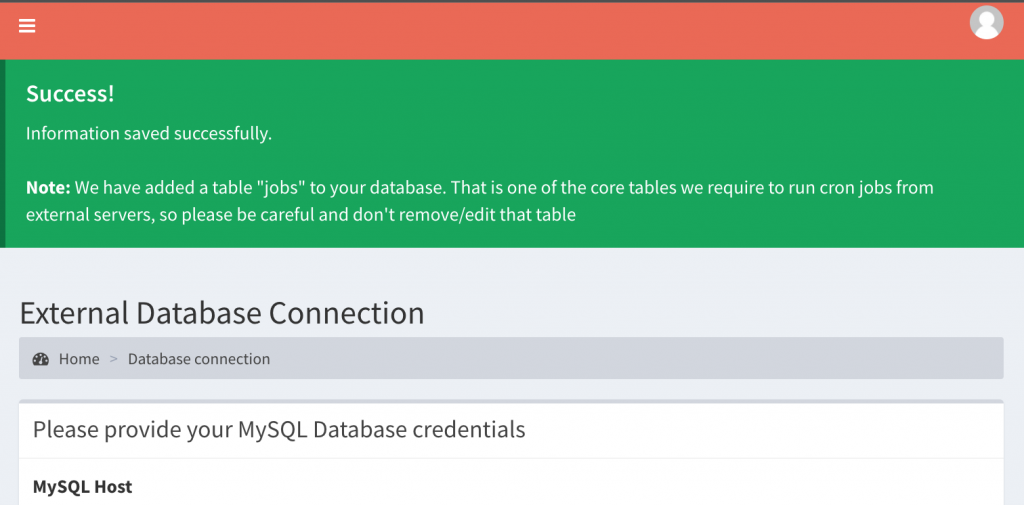Viewport: 1024px width, 505px height.
Task: Click the dashboard gauge icon in breadcrumb
Action: (x=40, y=359)
